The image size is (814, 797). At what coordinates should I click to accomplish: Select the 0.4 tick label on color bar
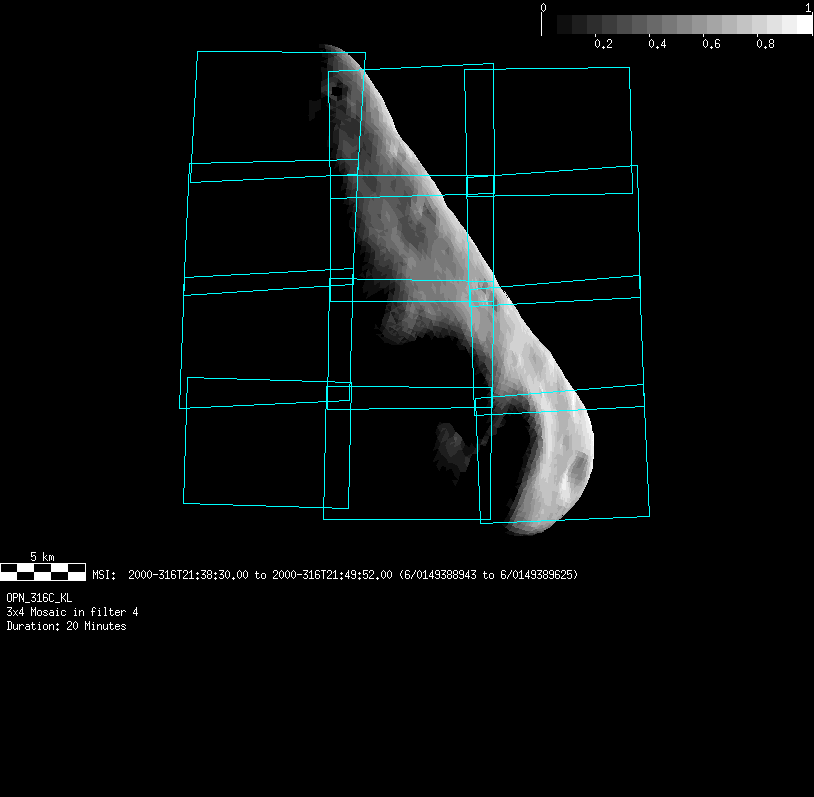(x=657, y=44)
